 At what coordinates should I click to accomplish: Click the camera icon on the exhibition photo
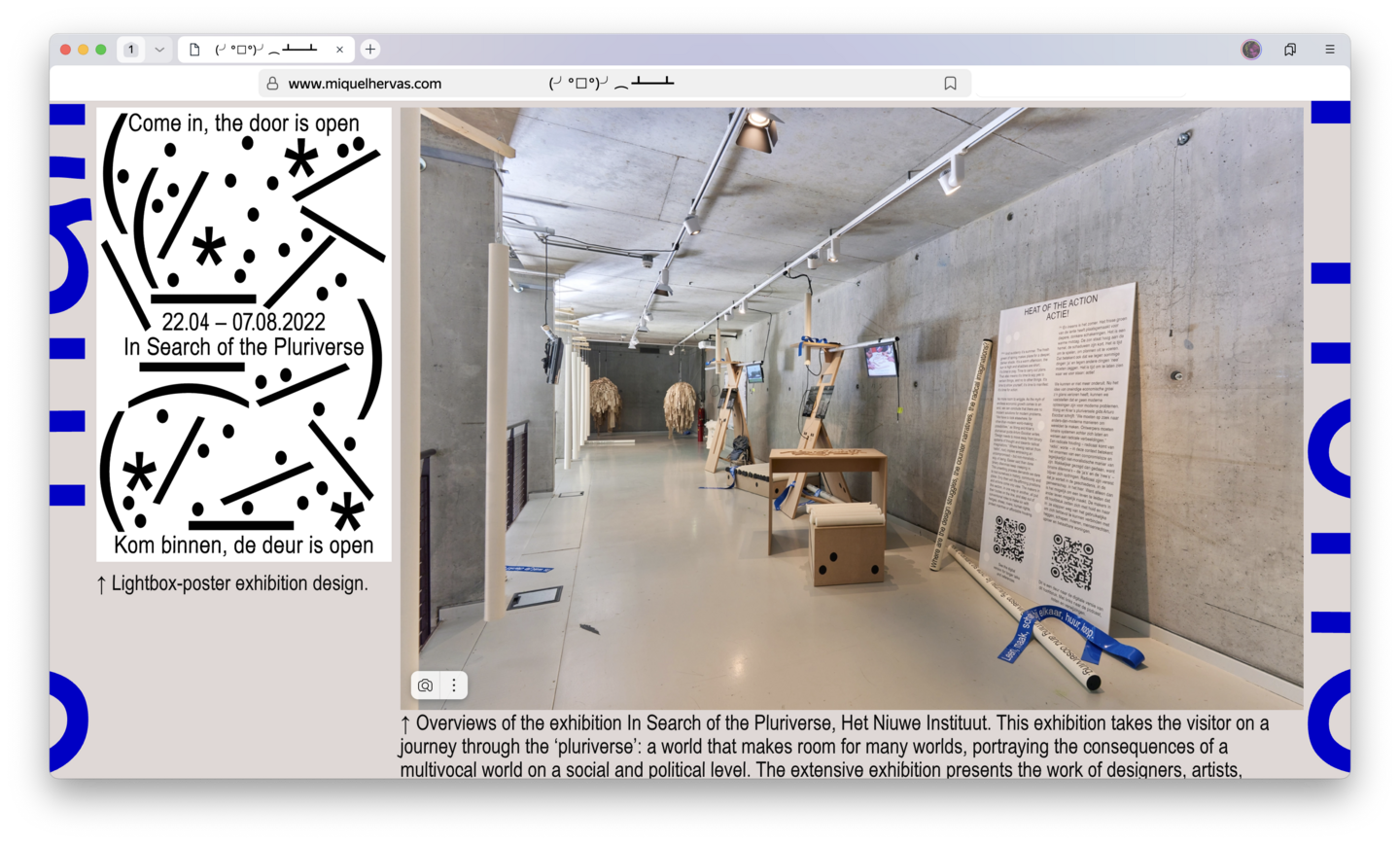point(426,686)
